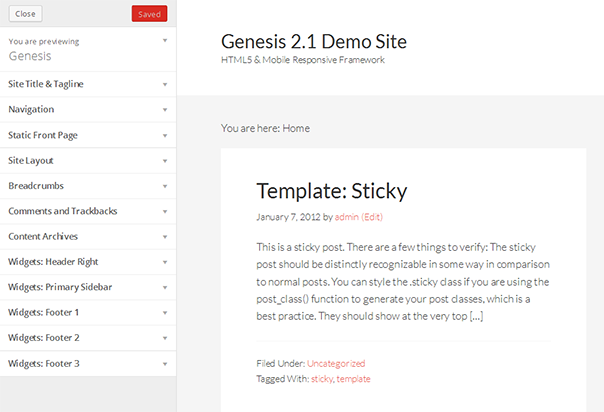Screen dimensions: 604x412
Task: Click the red Saved button
Action: click(149, 14)
